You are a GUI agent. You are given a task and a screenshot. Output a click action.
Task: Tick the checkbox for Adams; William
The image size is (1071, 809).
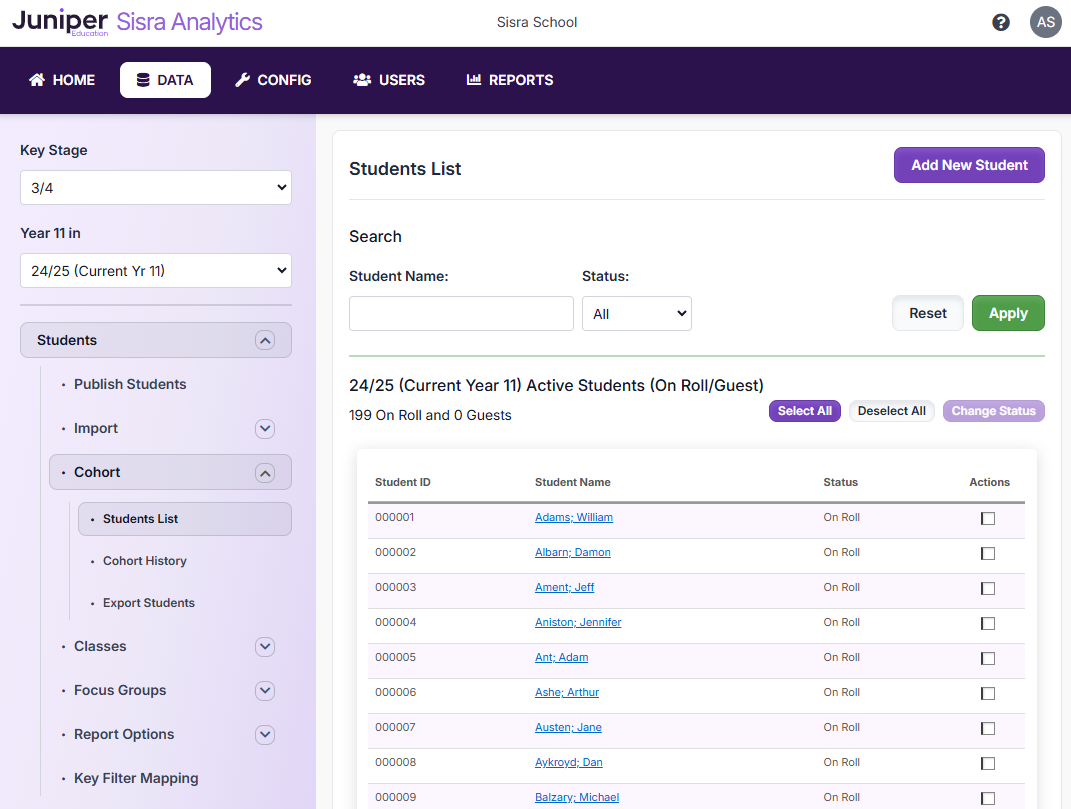(x=988, y=518)
